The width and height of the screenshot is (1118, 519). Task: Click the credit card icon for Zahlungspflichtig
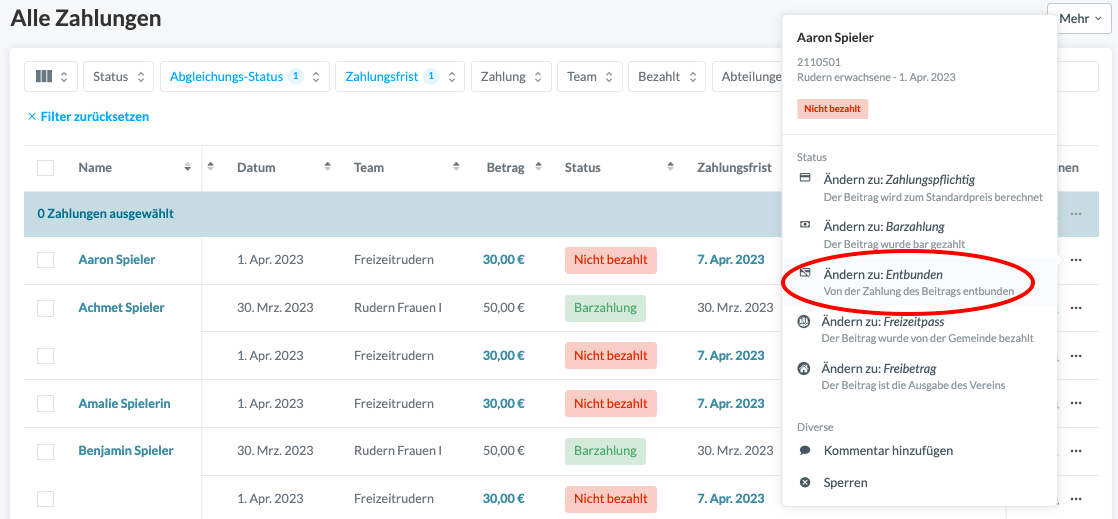tap(805, 179)
